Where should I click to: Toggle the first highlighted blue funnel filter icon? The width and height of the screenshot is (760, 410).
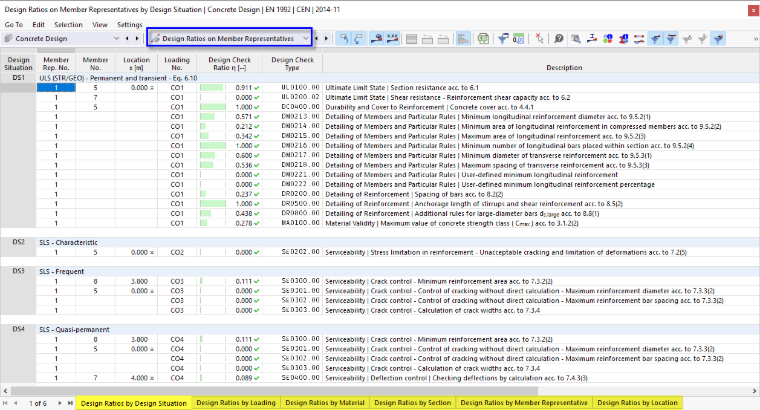[x=655, y=39]
